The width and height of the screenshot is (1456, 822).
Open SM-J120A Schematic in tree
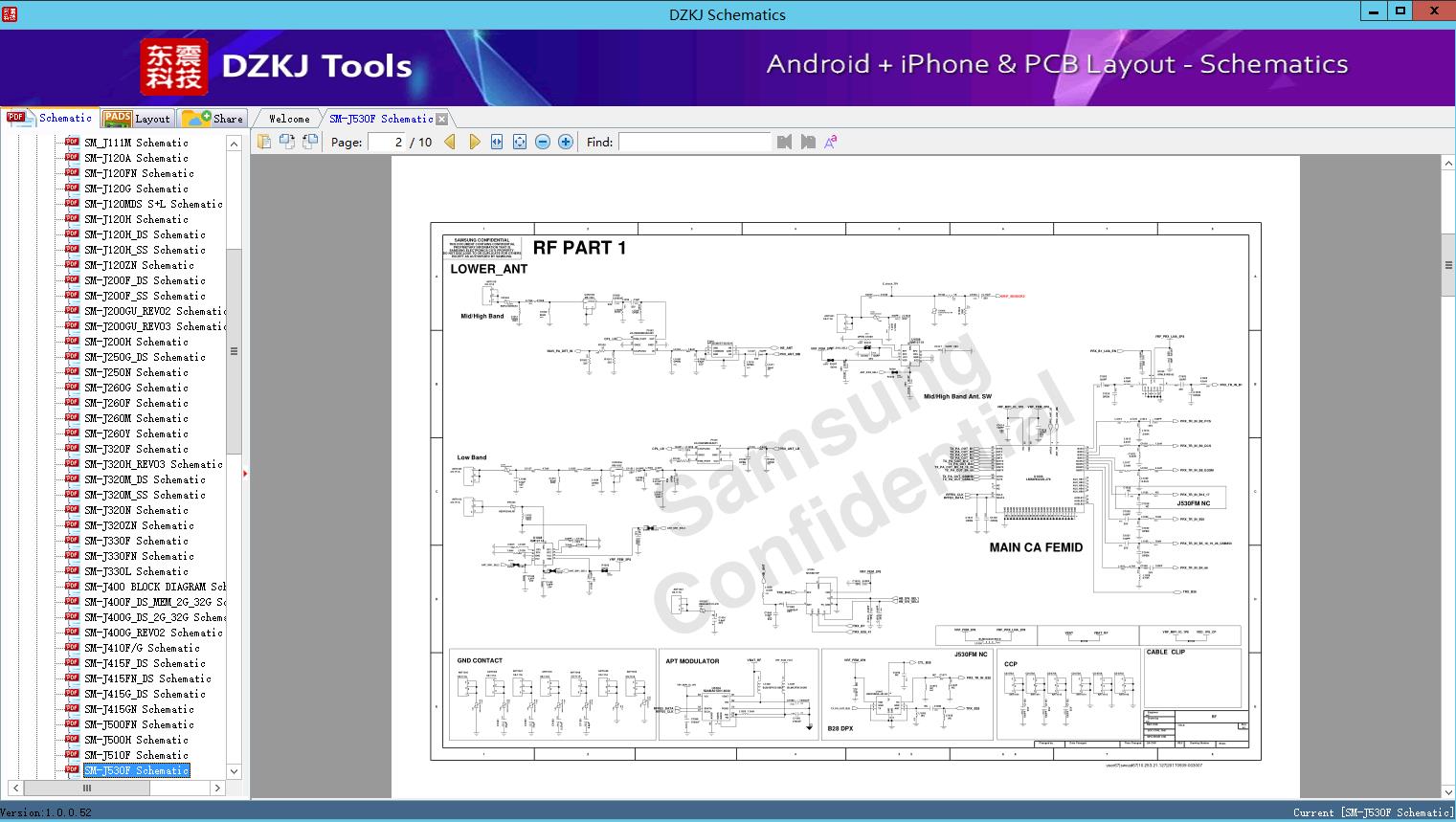[136, 158]
